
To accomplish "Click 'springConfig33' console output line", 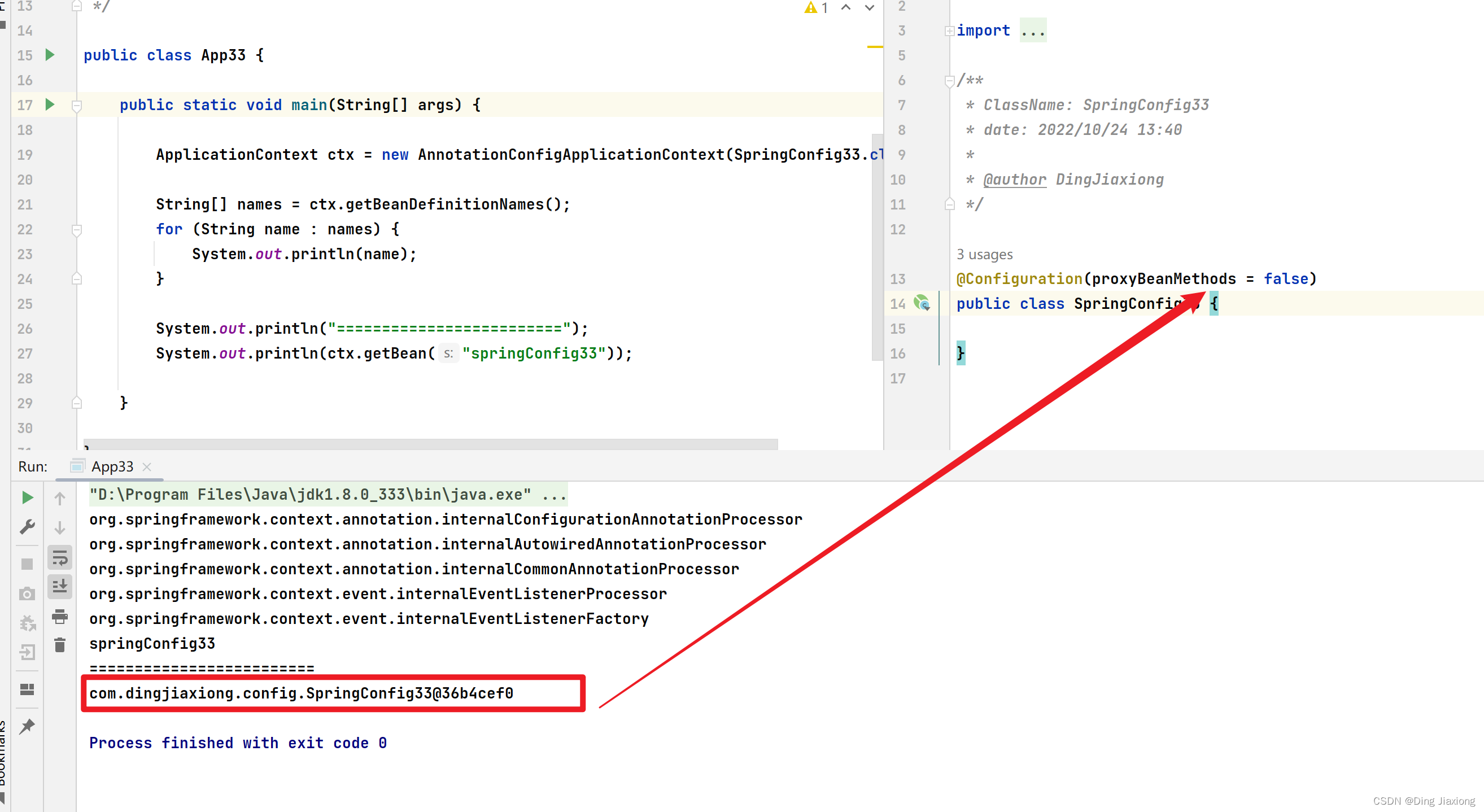I will point(152,644).
